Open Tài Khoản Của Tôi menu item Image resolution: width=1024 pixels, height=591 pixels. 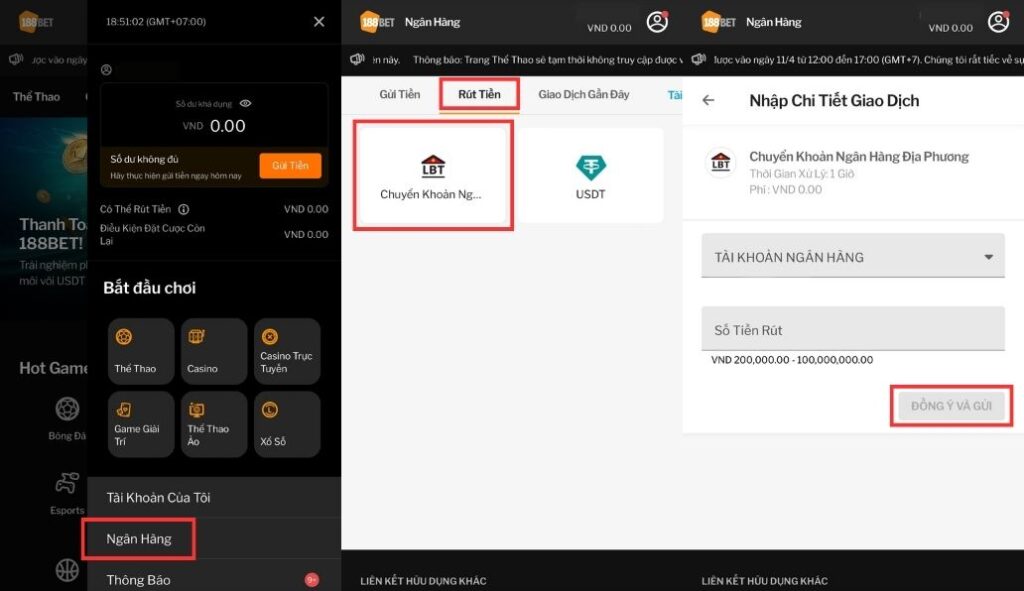point(214,498)
